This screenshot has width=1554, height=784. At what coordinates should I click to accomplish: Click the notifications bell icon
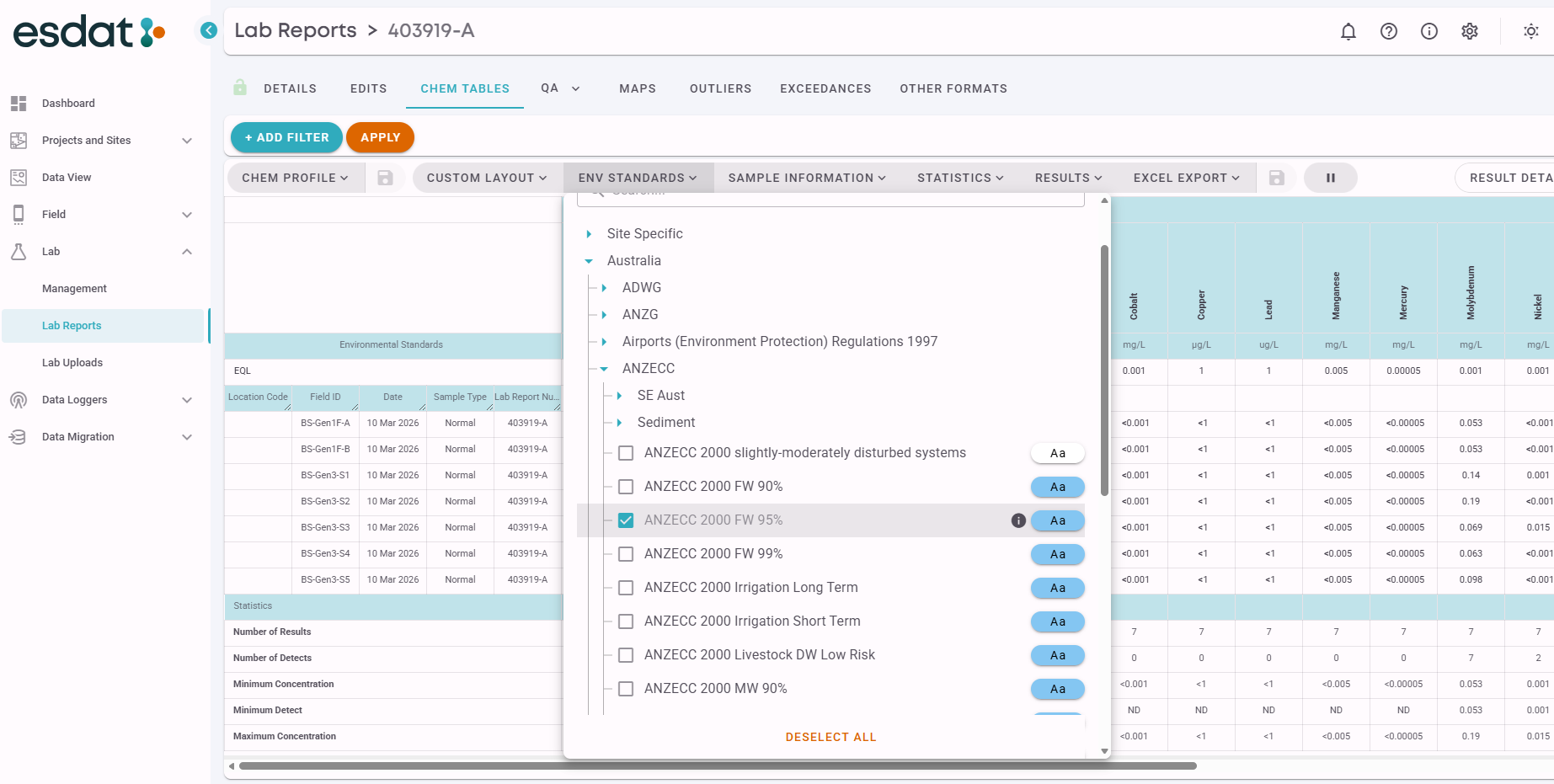coord(1348,31)
